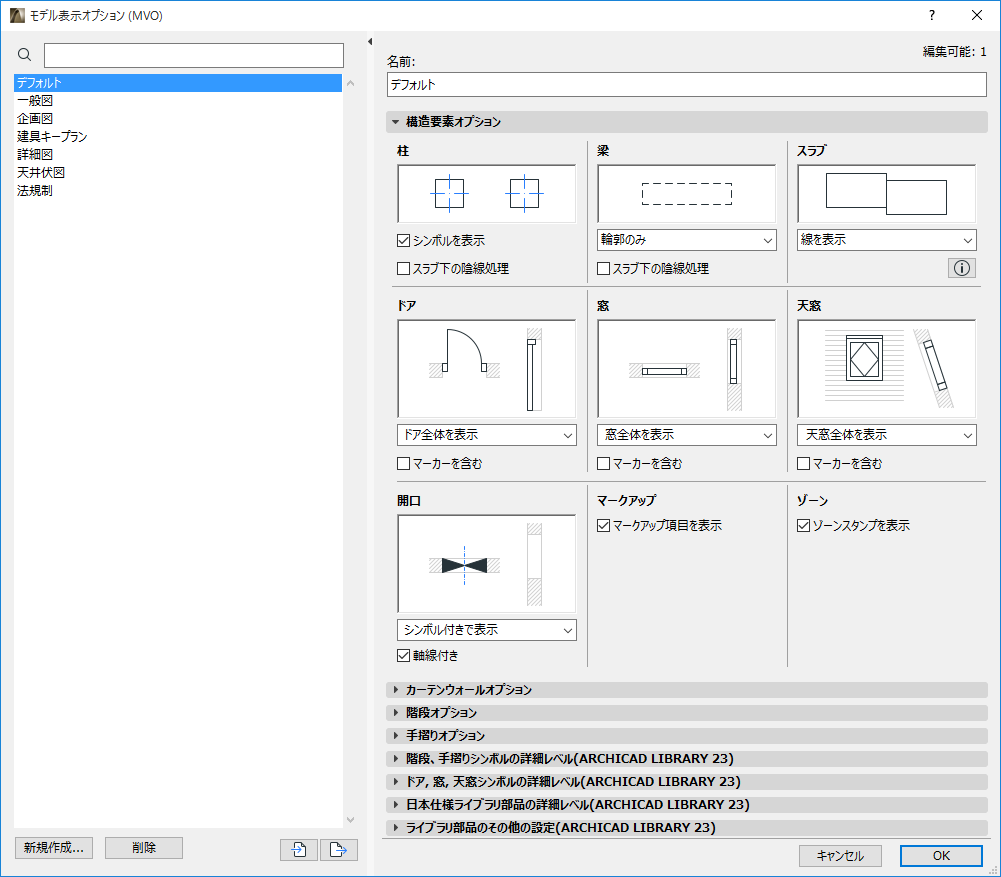Open the slab info (i) button
The image size is (1001, 877).
pos(961,267)
